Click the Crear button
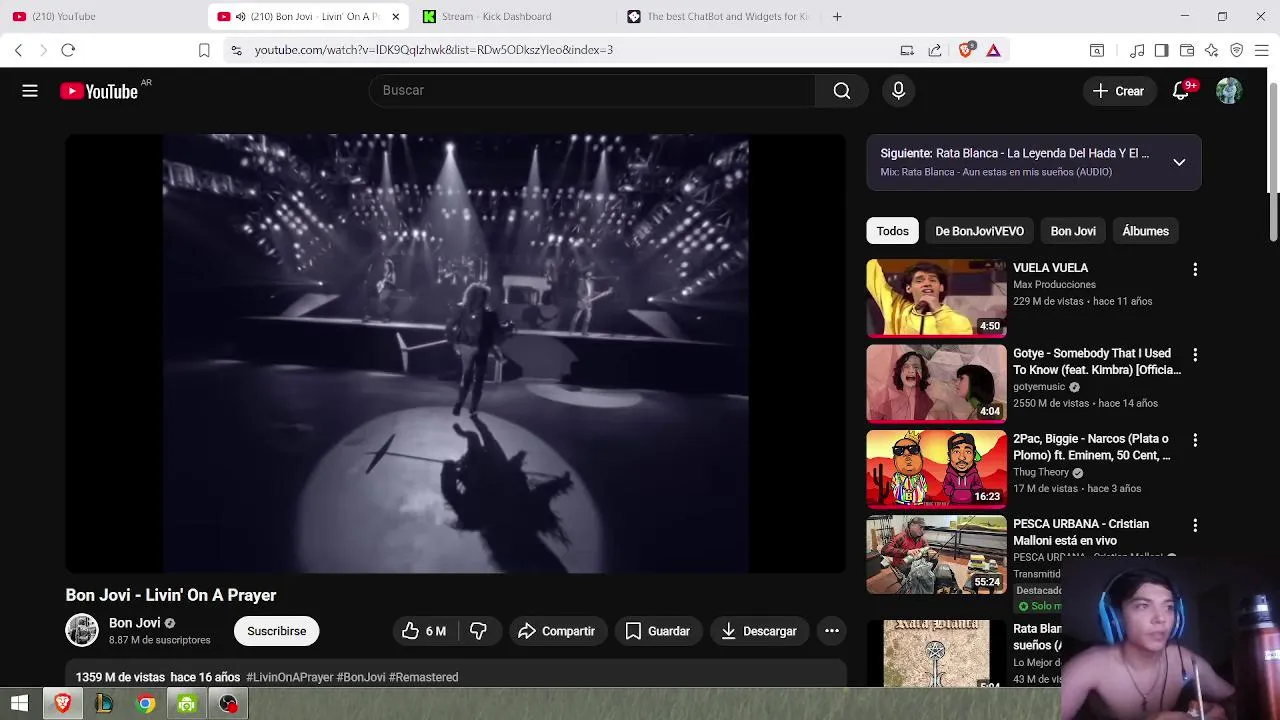Viewport: 1280px width, 720px height. click(1119, 91)
